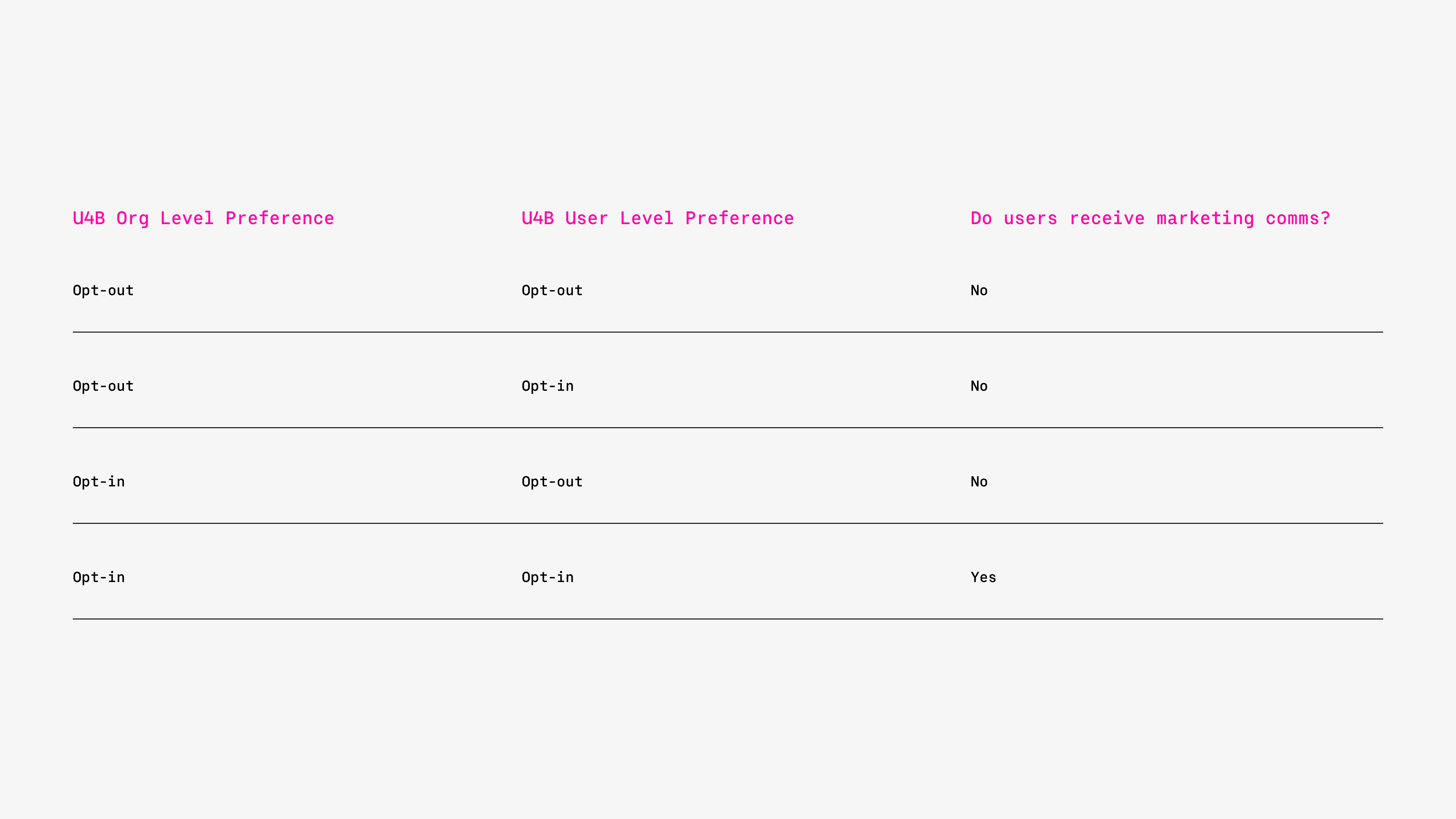Click the word 'Preference' in User Level header
This screenshot has height=819, width=1456.
click(740, 218)
